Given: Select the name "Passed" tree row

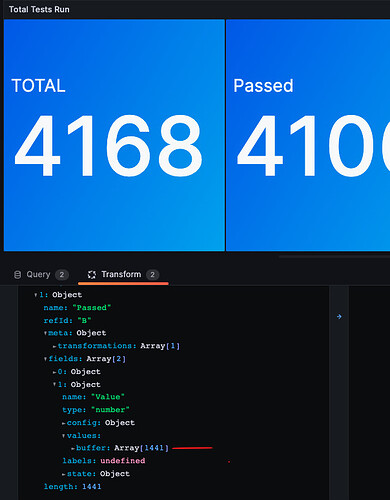Looking at the screenshot, I should pos(77,308).
